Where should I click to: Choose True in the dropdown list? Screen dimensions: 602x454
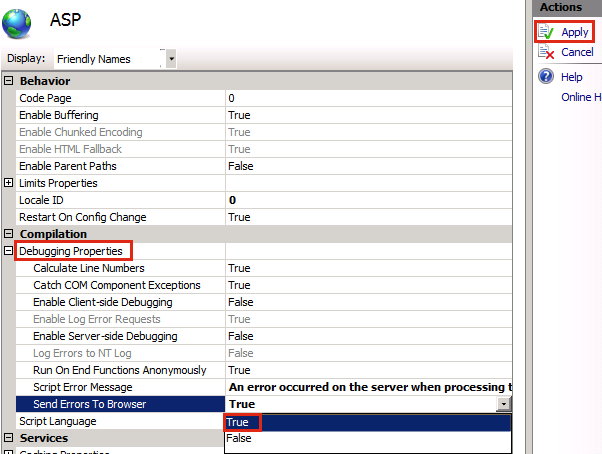click(x=367, y=422)
